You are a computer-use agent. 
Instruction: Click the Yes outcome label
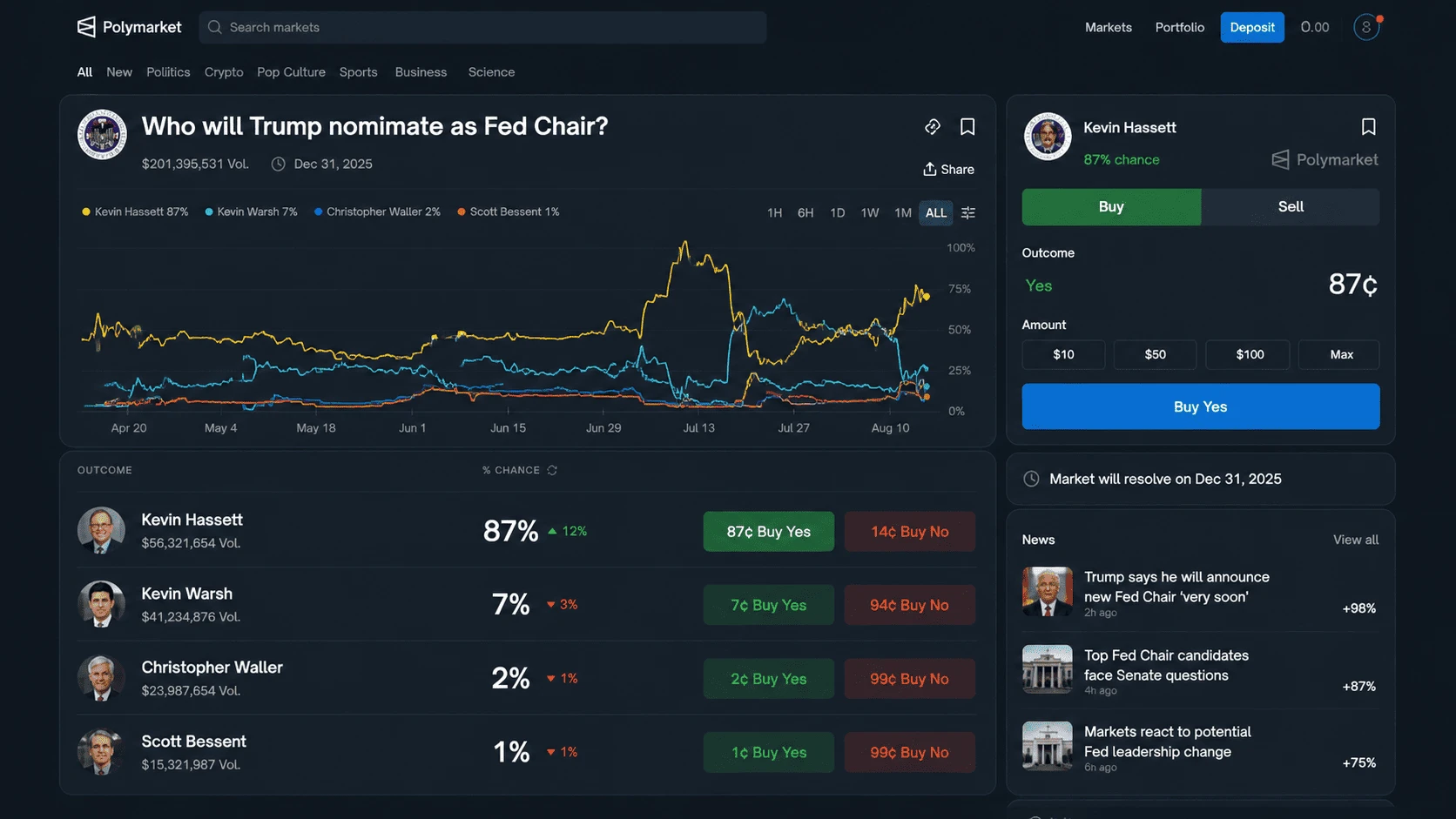coord(1039,285)
